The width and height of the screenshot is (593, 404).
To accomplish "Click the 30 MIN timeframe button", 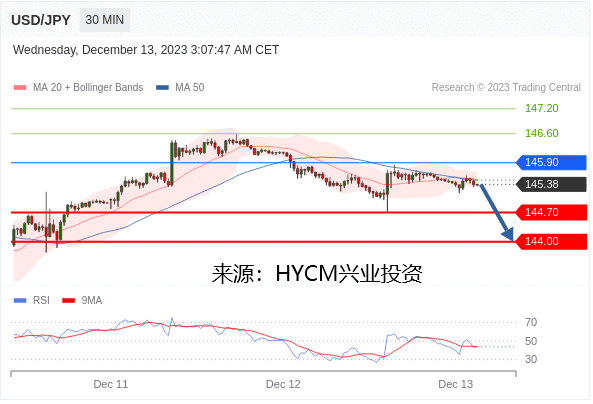I will [x=104, y=20].
